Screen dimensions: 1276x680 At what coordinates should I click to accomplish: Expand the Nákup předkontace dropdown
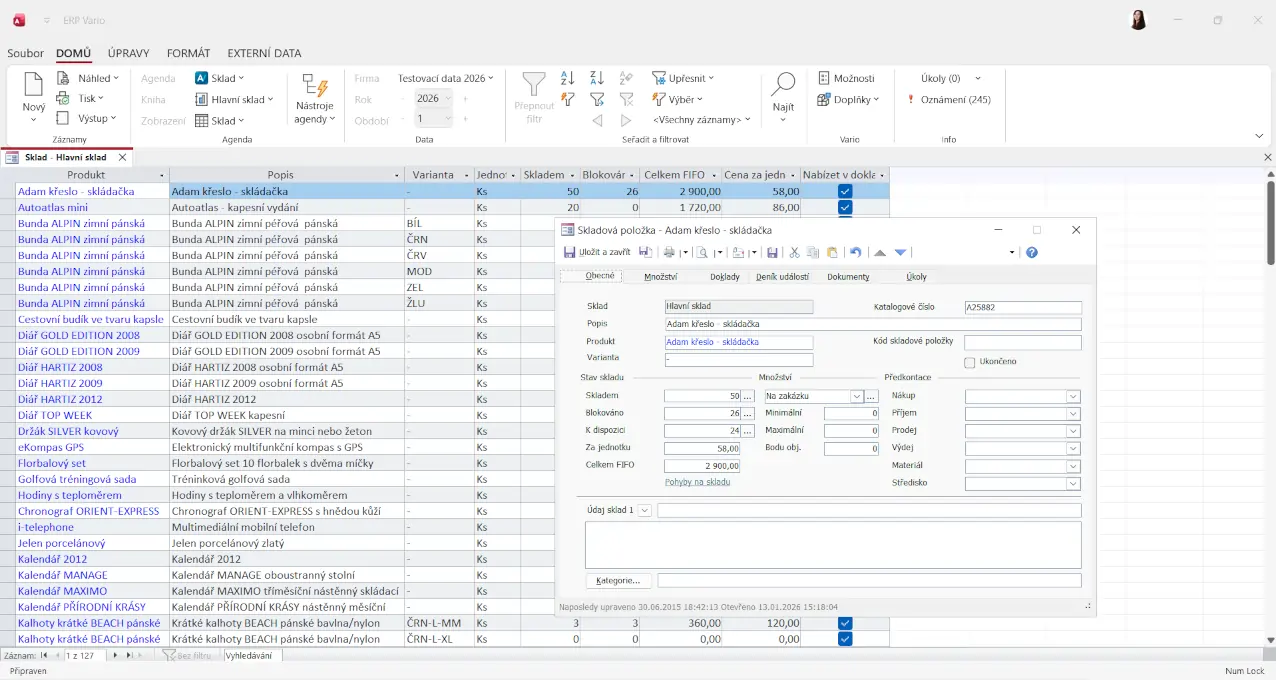click(1073, 397)
